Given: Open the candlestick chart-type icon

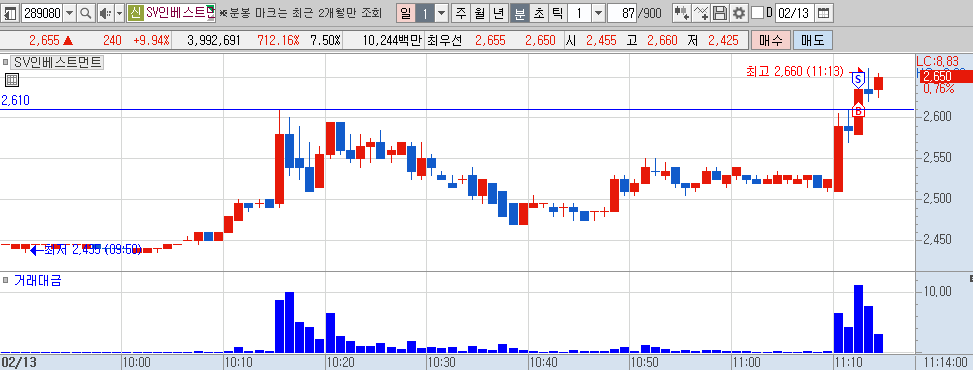Looking at the screenshot, I should click(682, 12).
